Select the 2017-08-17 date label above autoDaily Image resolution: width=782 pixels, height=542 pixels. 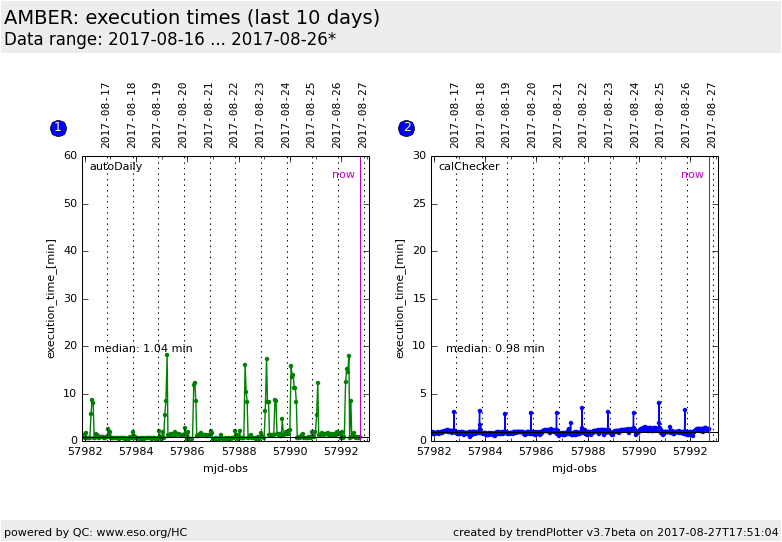(106, 115)
